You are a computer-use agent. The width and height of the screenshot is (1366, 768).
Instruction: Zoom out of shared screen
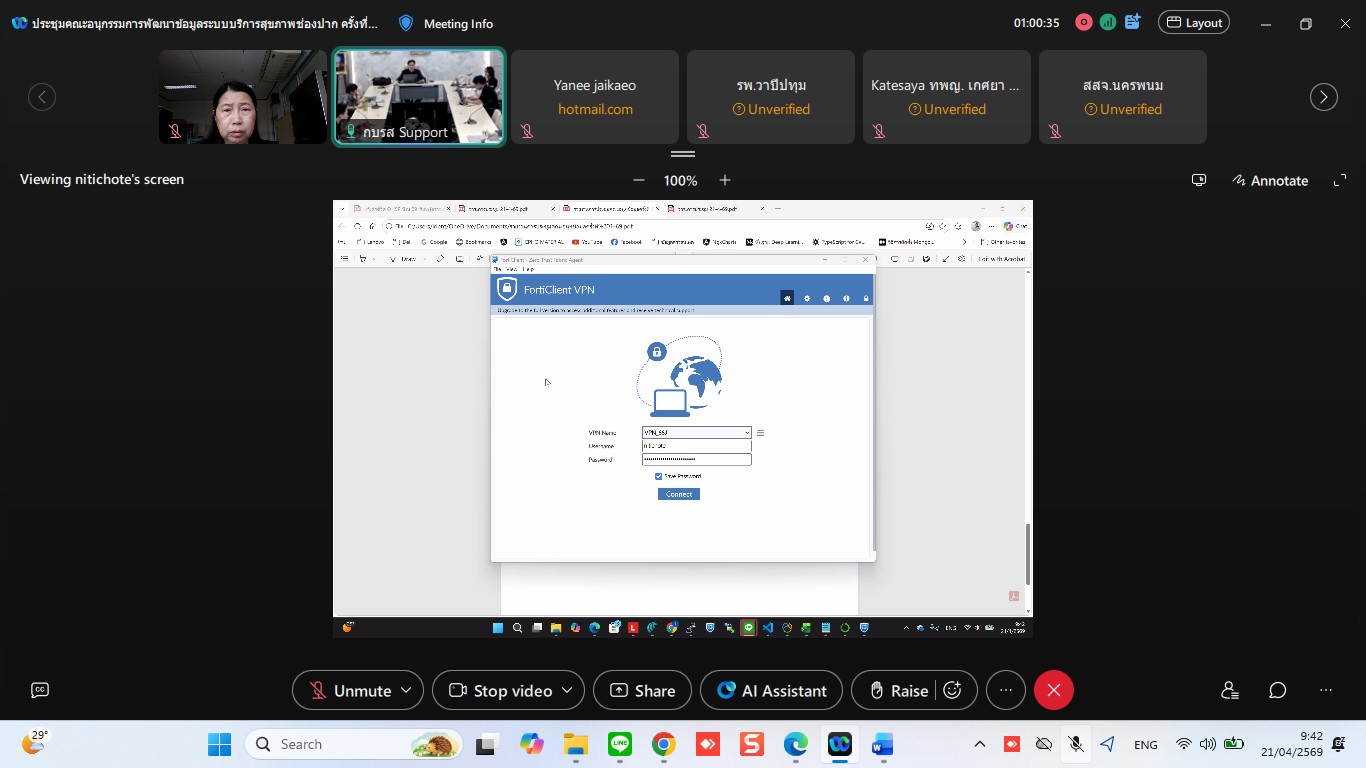tap(639, 180)
